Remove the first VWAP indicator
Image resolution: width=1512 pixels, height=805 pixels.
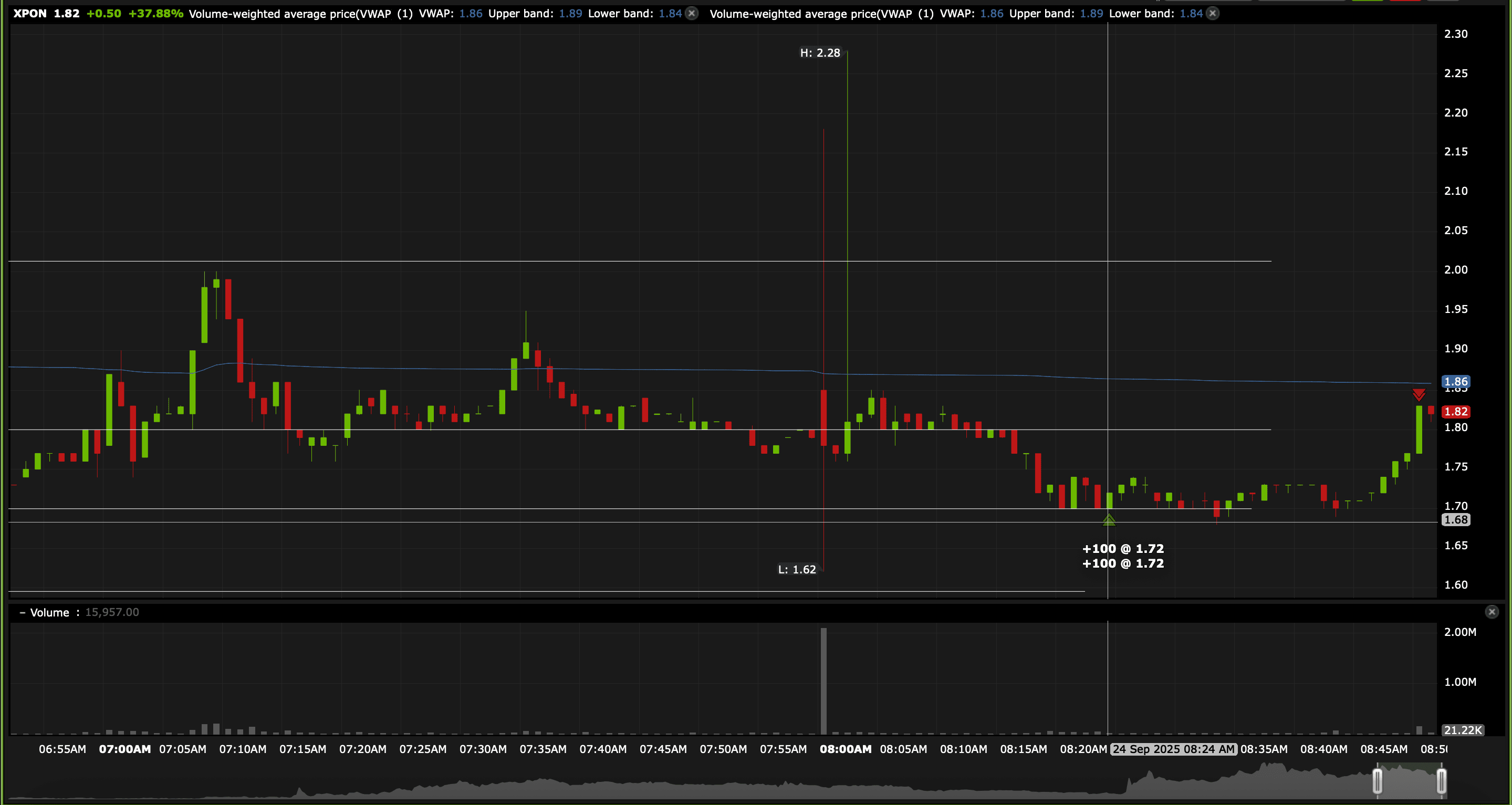tap(692, 14)
